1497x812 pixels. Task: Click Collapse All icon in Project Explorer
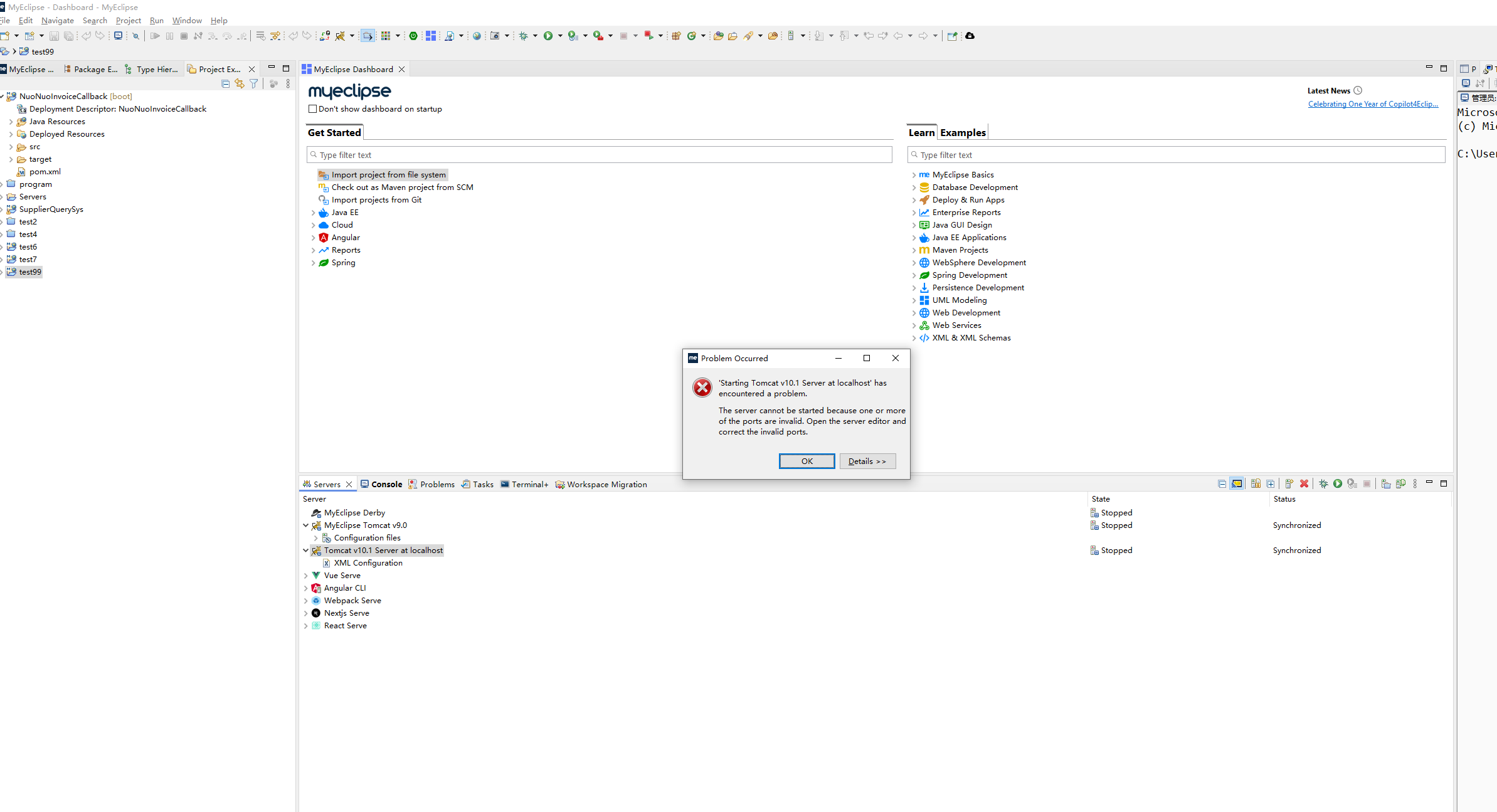tap(226, 83)
